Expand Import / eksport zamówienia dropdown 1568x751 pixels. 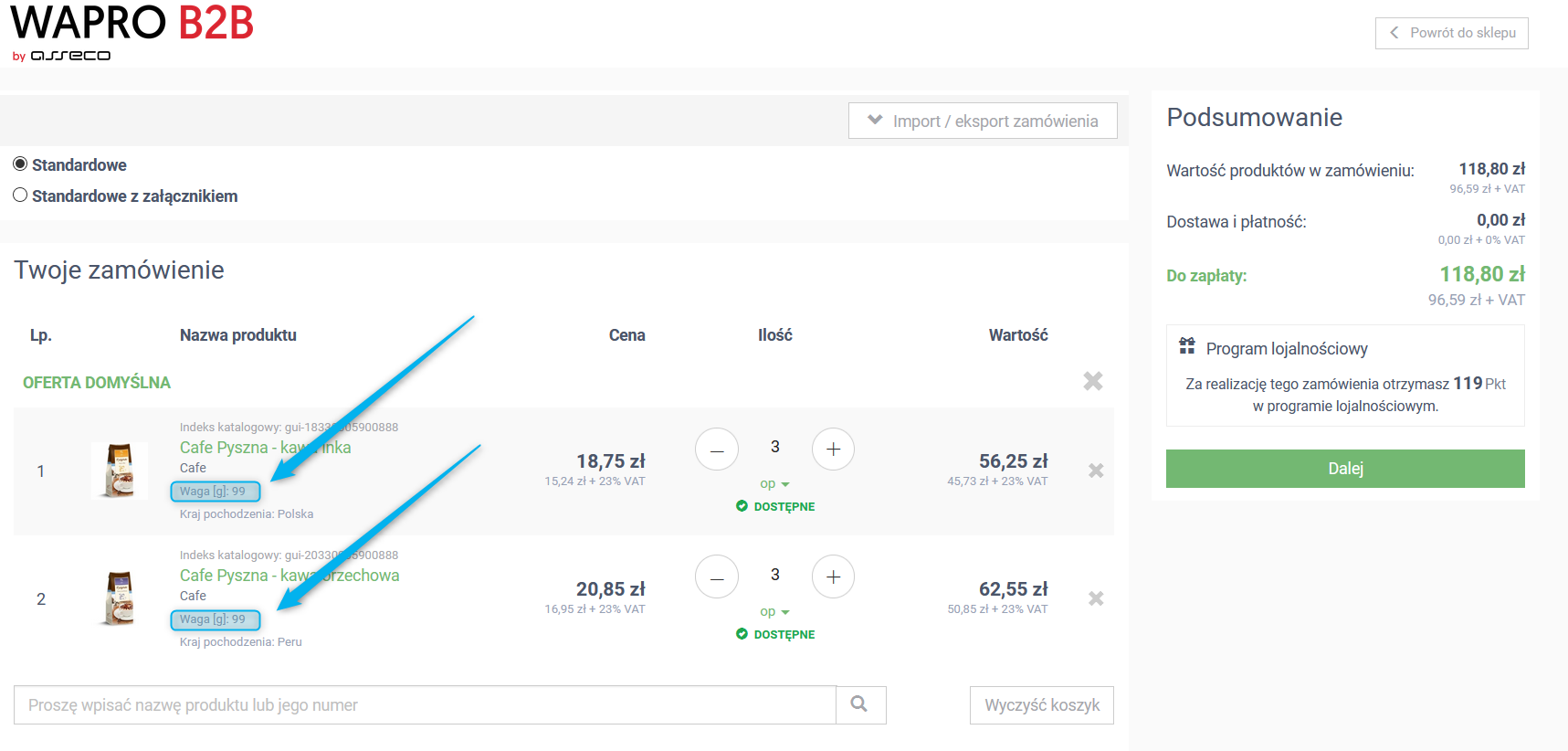click(x=983, y=121)
